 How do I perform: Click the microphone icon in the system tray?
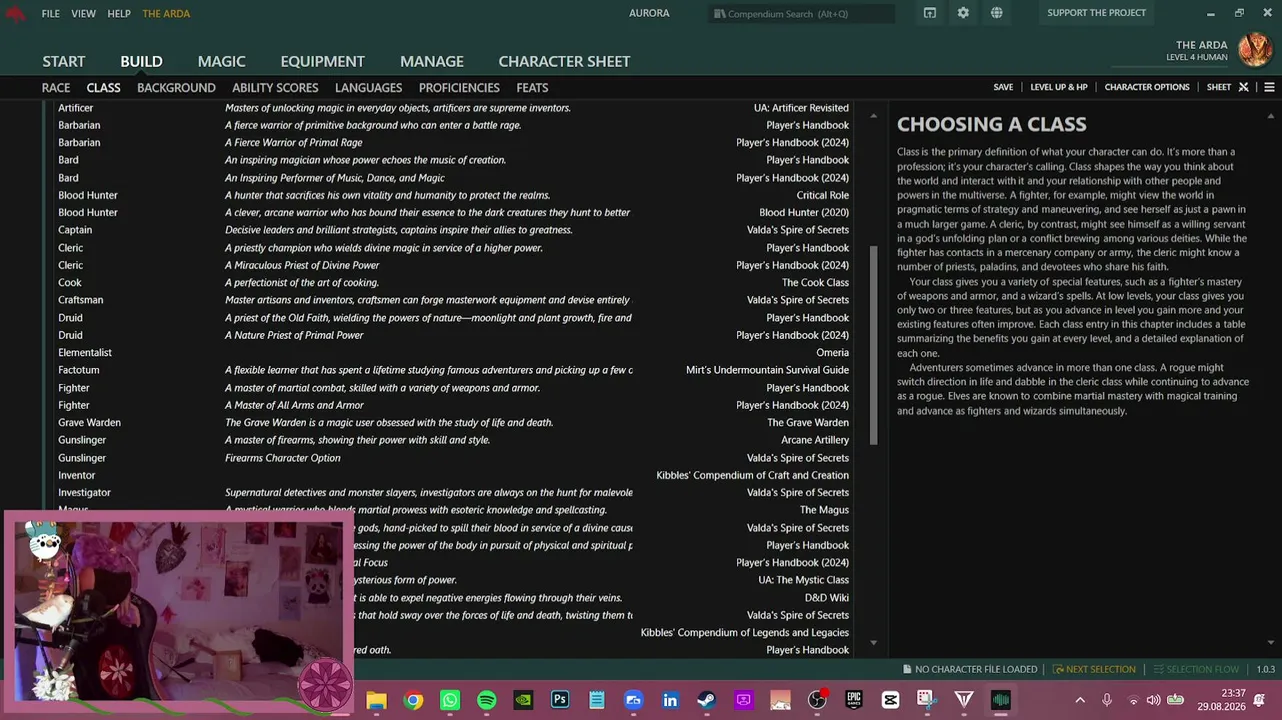1107,700
